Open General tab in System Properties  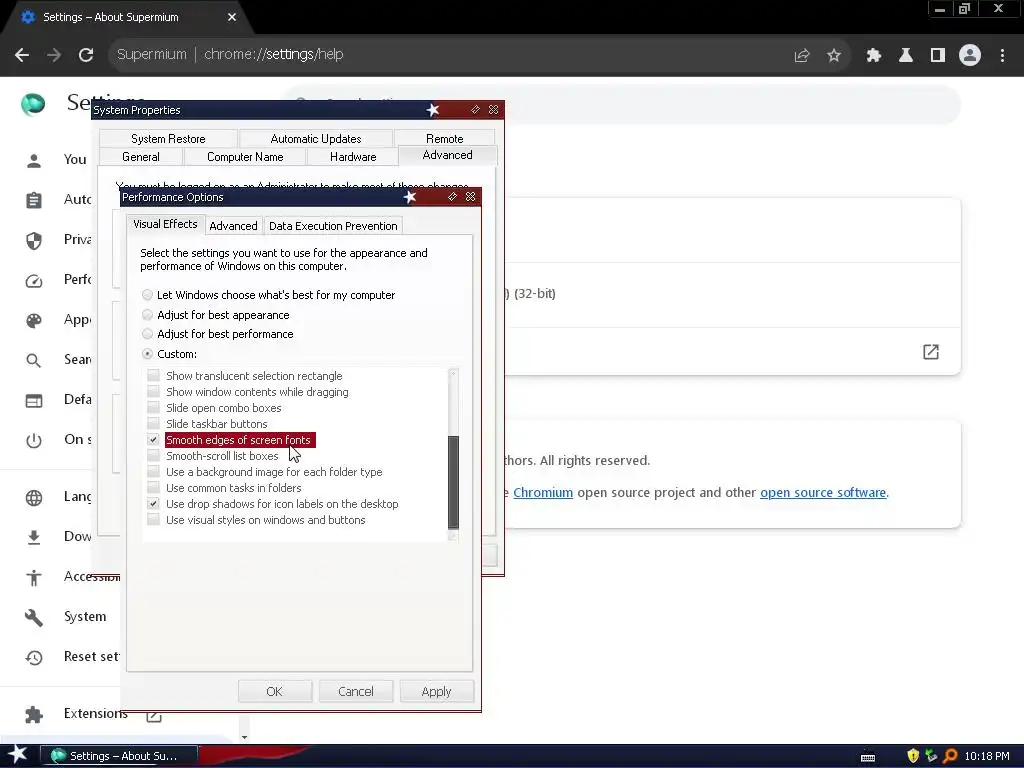(x=140, y=157)
